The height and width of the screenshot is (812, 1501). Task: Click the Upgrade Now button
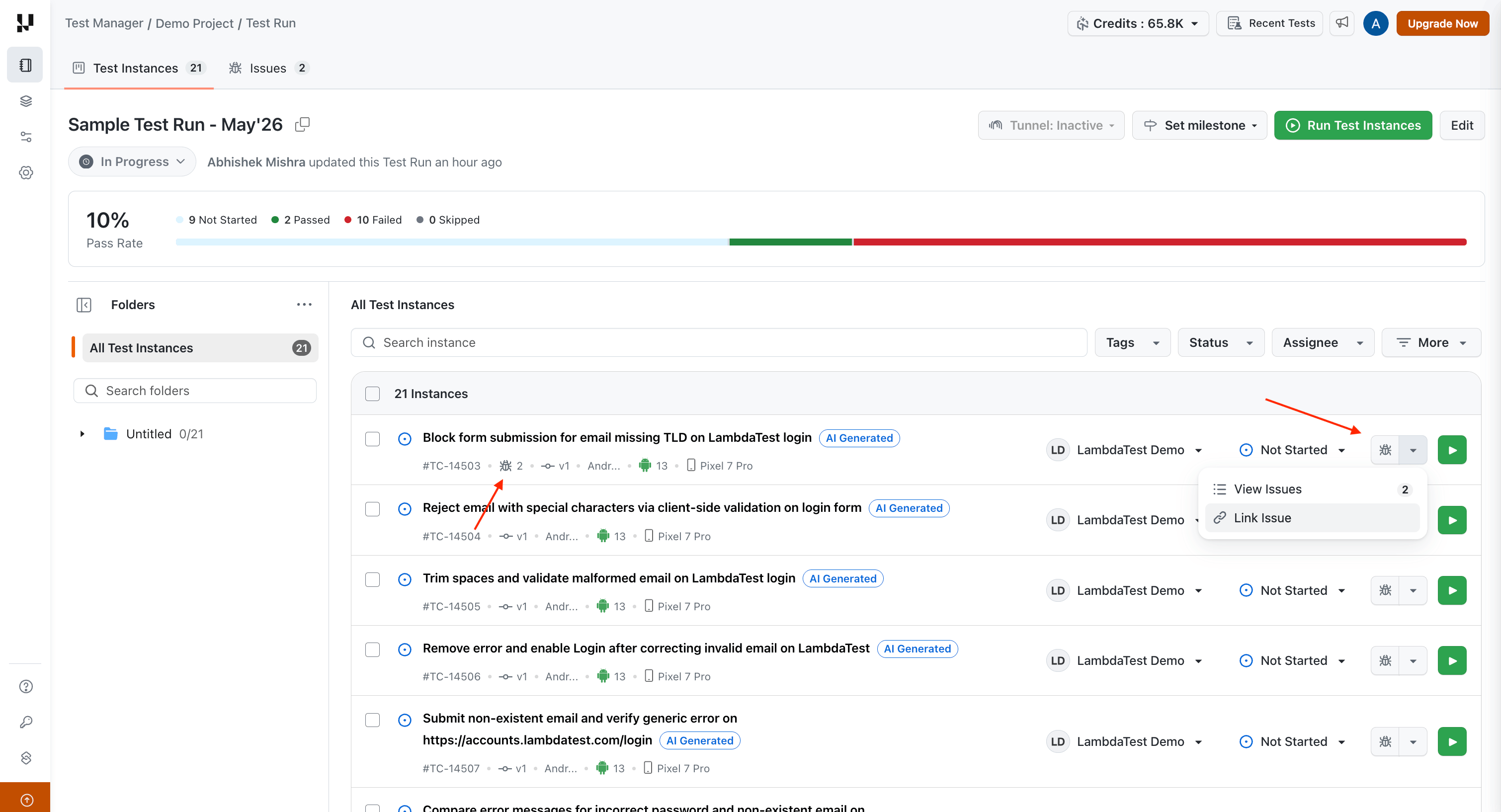(1442, 23)
